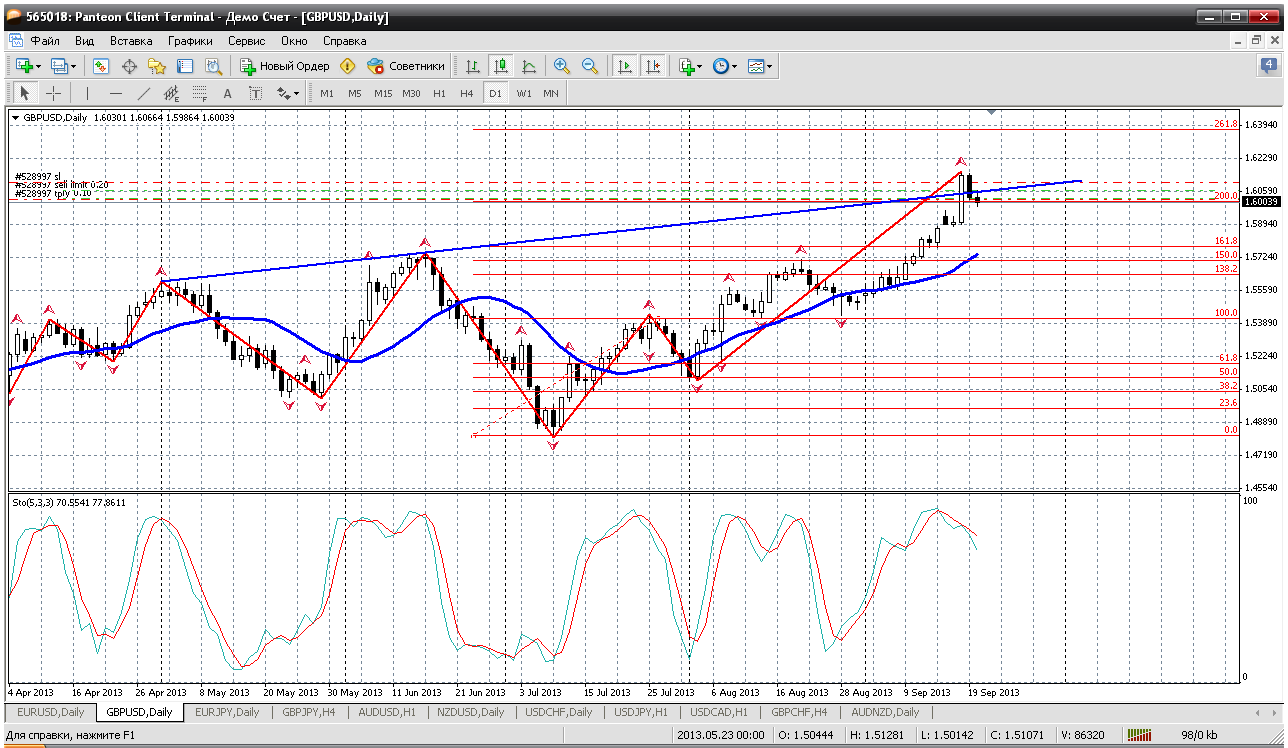Image resolution: width=1288 pixels, height=748 pixels.
Task: Switch chart to bar chart mode
Action: click(473, 66)
